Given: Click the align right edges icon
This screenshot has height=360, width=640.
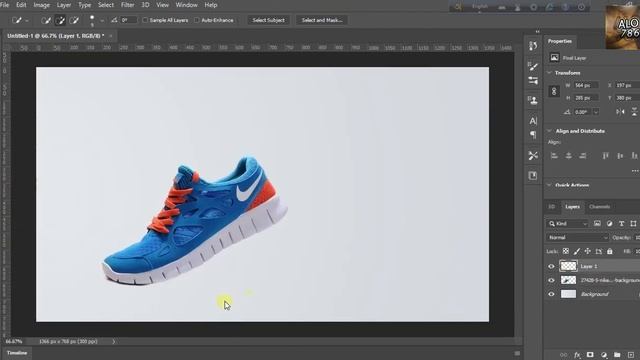Looking at the screenshot, I should tap(582, 156).
